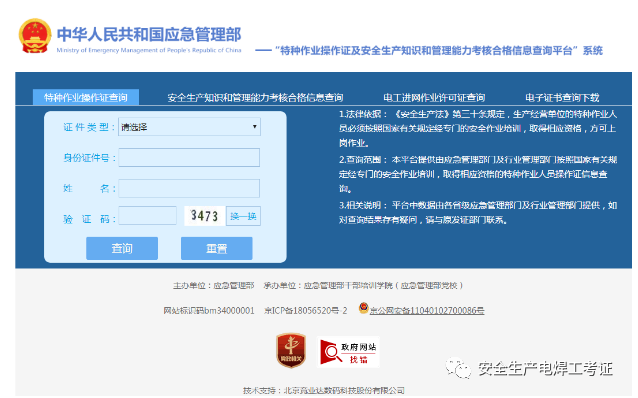Screen dimensions: 638x398
Task: Select 电工进网作业许可证查询 tab
Action: (x=434, y=98)
